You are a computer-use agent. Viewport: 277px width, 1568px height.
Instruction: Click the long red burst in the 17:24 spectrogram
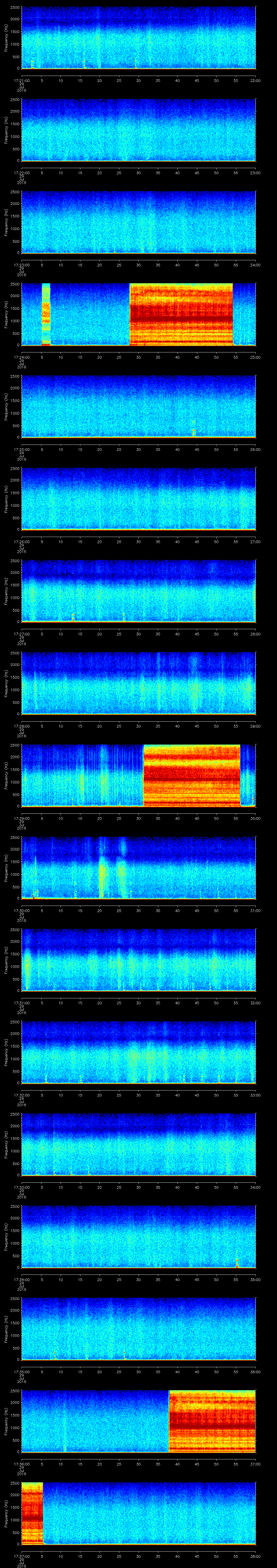(x=182, y=314)
